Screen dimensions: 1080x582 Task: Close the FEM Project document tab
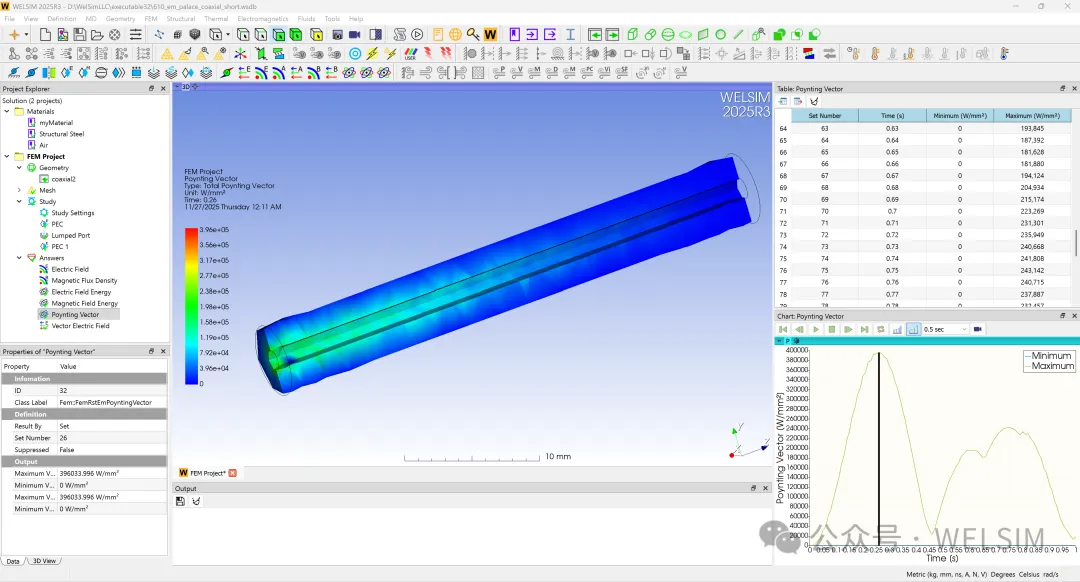click(x=233, y=473)
